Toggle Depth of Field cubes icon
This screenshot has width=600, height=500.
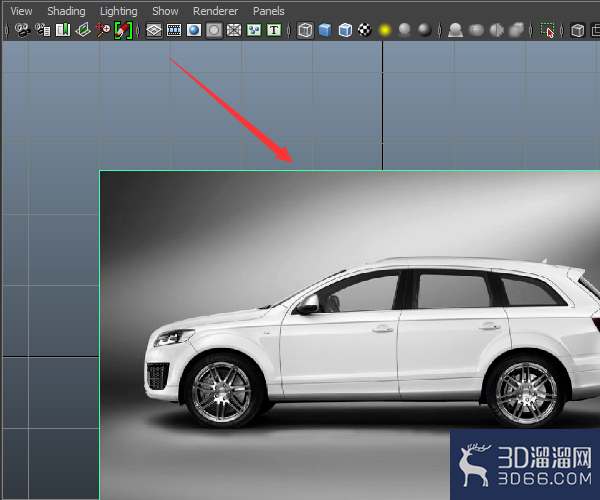tap(516, 30)
